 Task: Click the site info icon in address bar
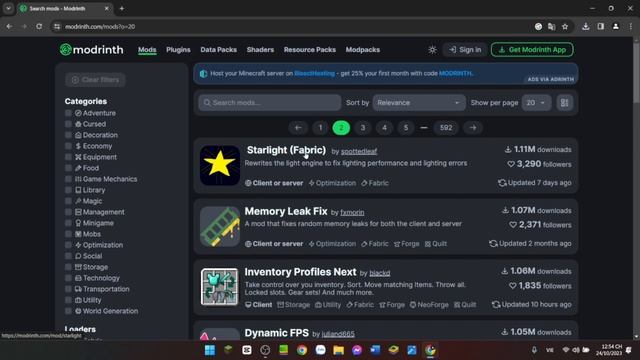click(x=57, y=27)
